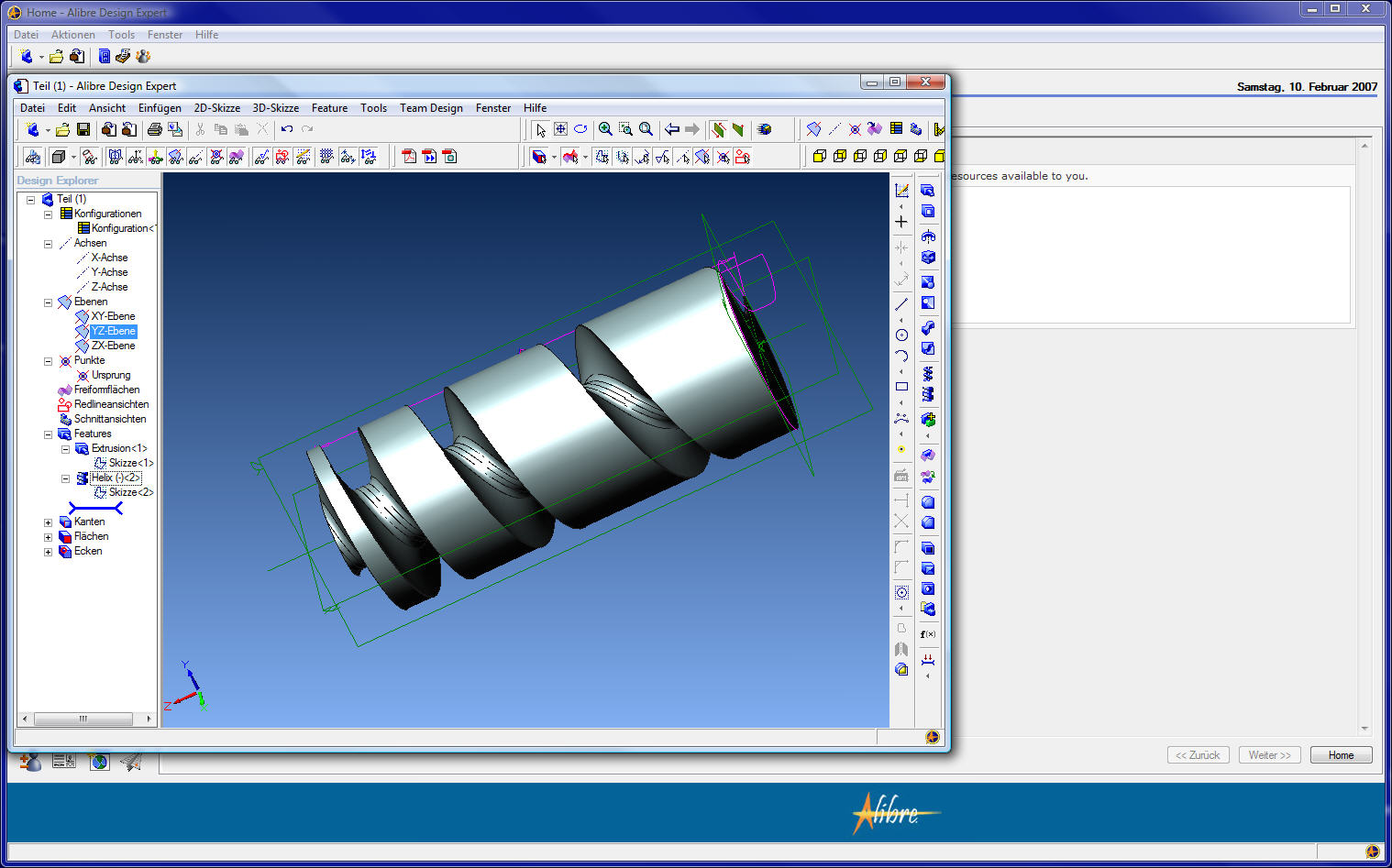Collapse the Achsen tree node

tap(48, 244)
